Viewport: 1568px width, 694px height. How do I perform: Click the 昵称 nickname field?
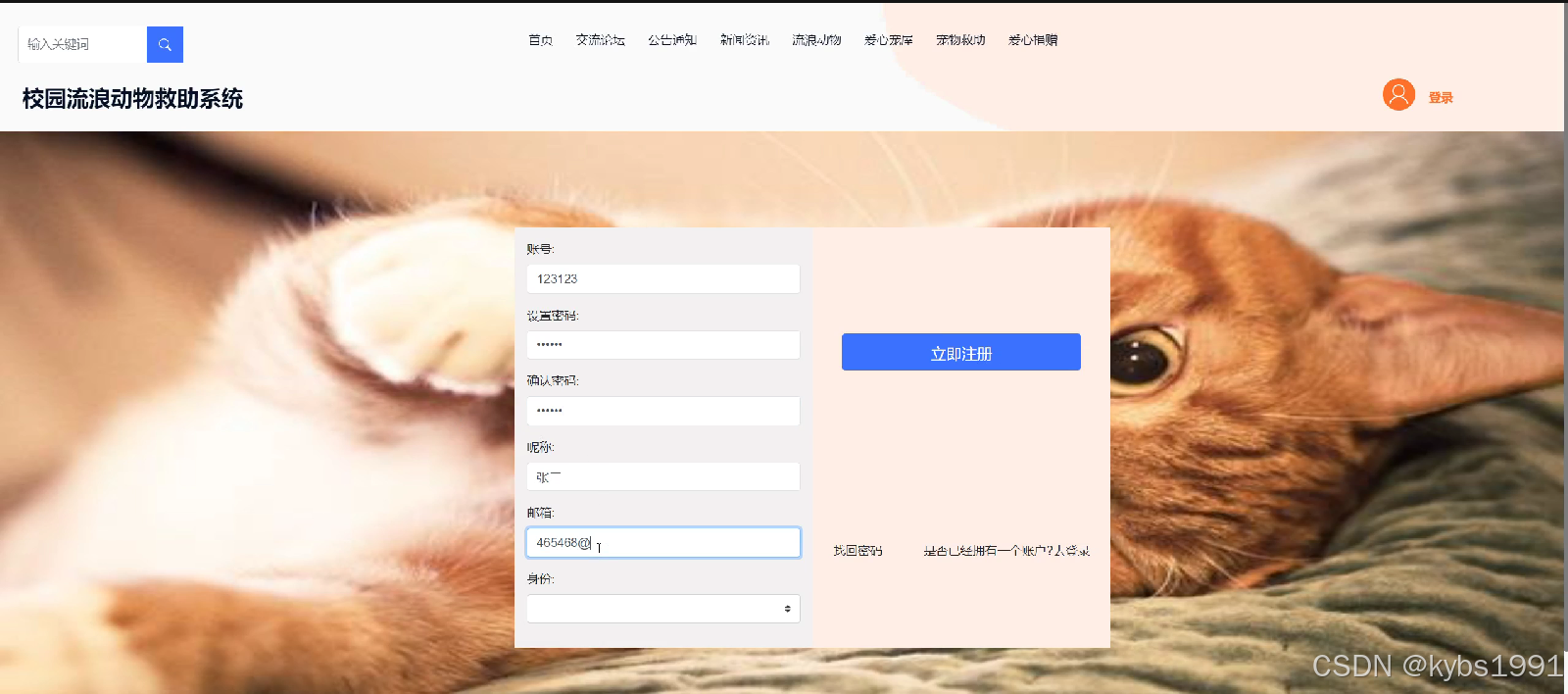tap(663, 476)
